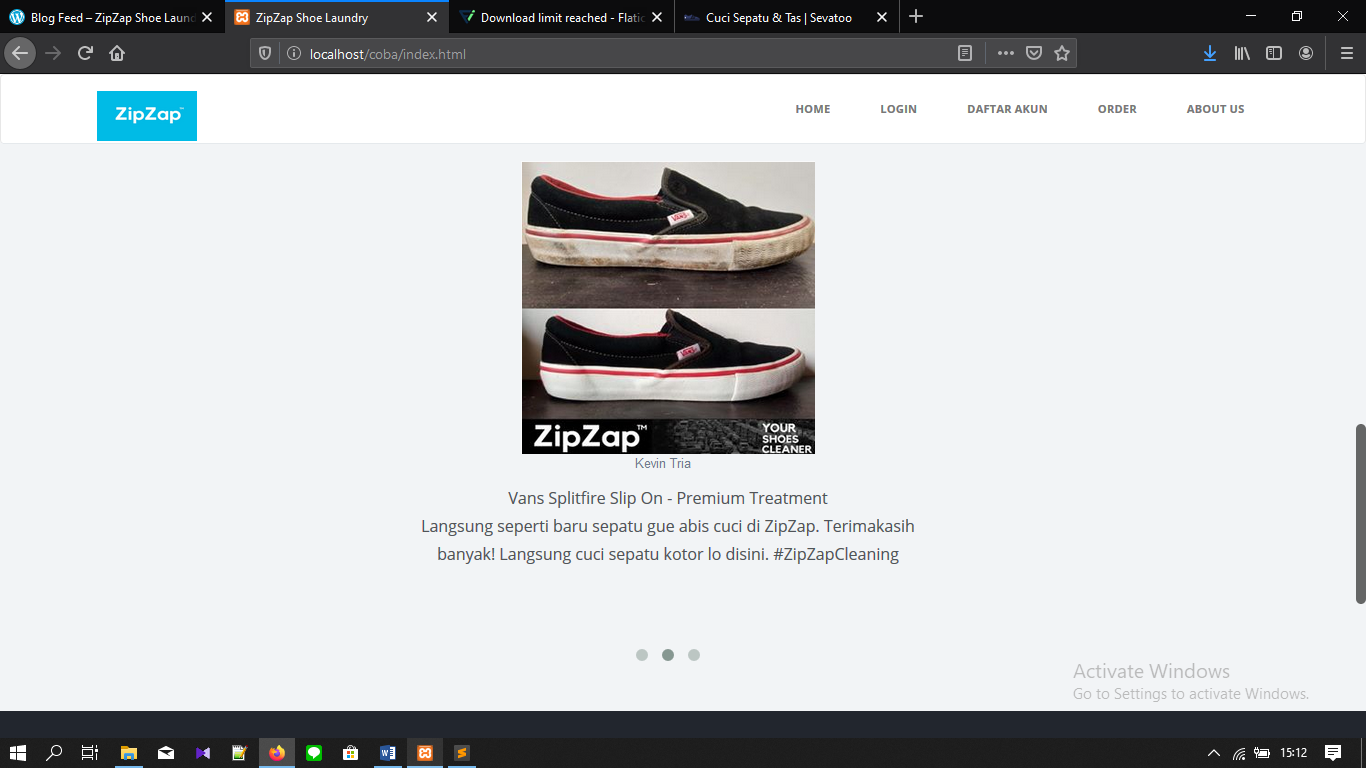Viewport: 1366px width, 768px height.
Task: Select the first carousel indicator dot
Action: (x=641, y=655)
